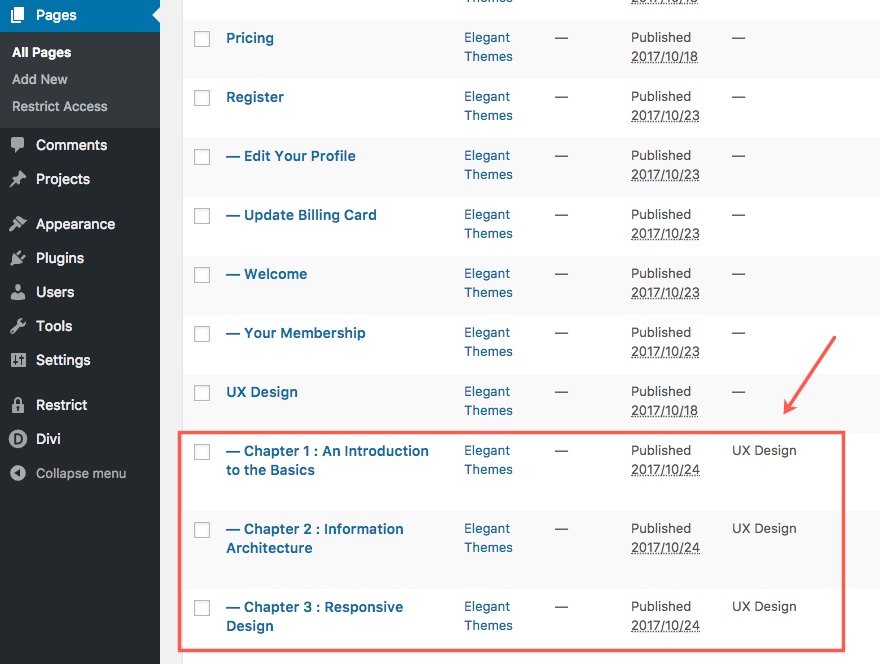Open the Register page link

(255, 97)
